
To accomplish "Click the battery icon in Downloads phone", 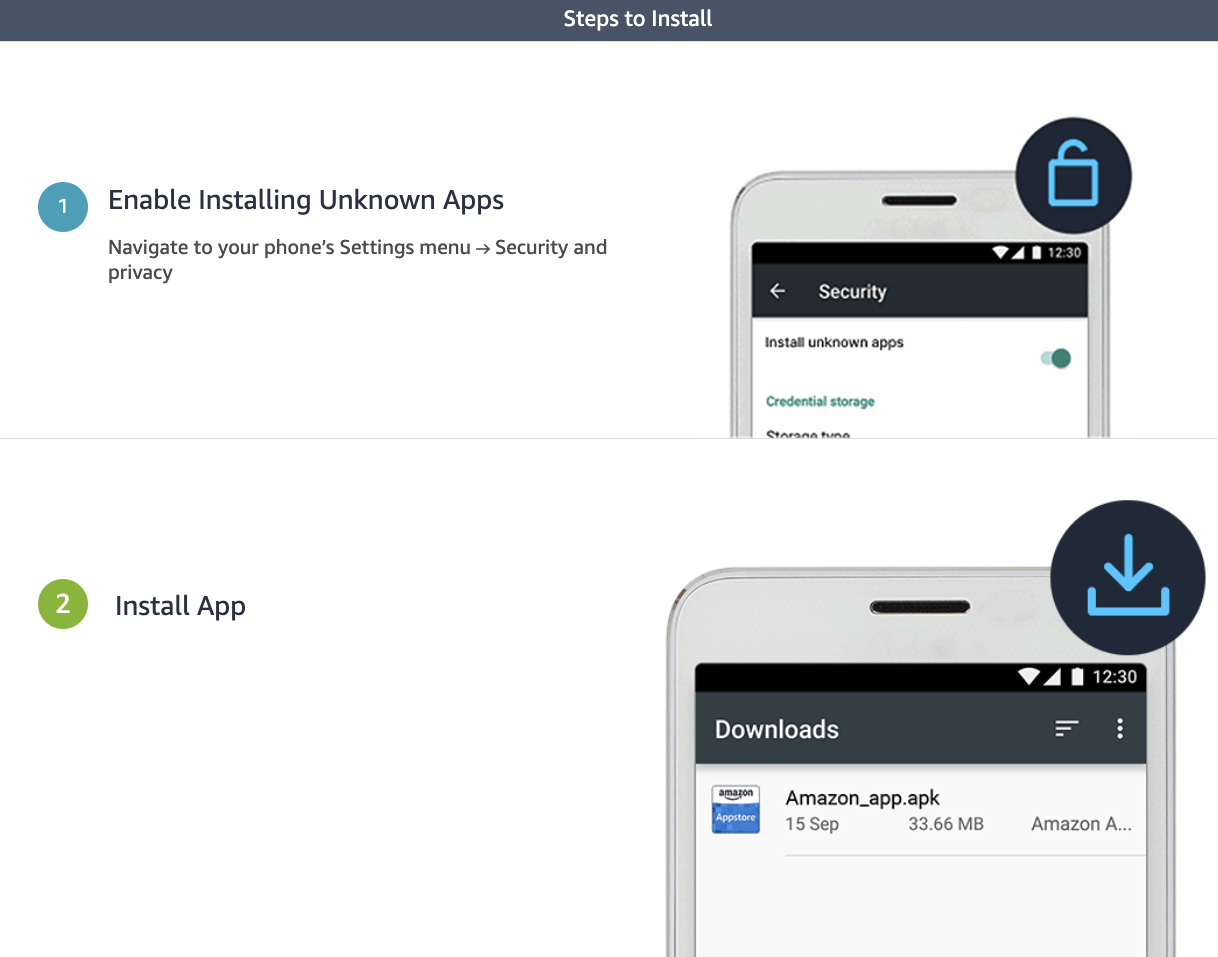I will coord(1077,677).
